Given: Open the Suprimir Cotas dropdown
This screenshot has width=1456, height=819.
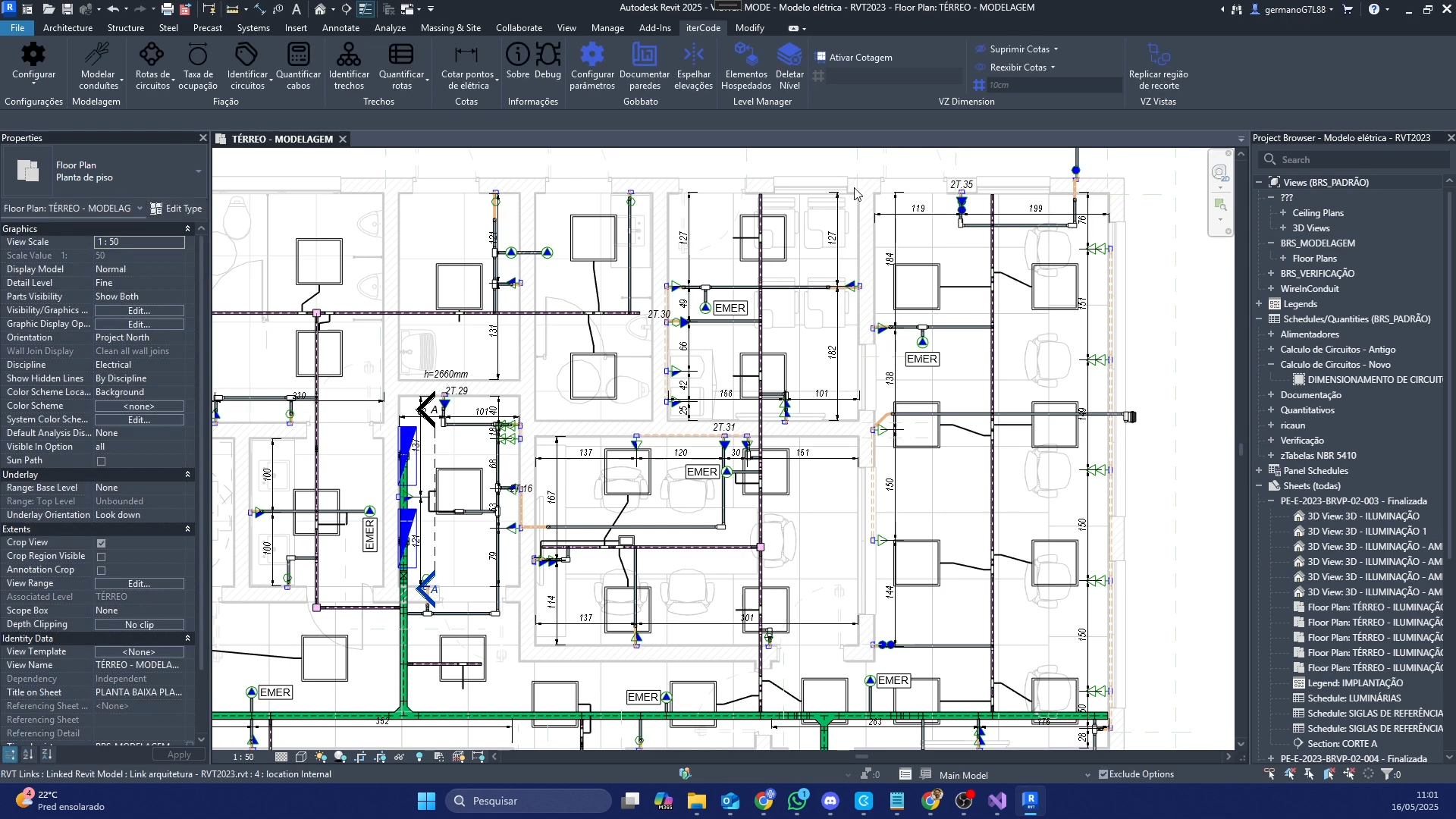Looking at the screenshot, I should click(1020, 49).
